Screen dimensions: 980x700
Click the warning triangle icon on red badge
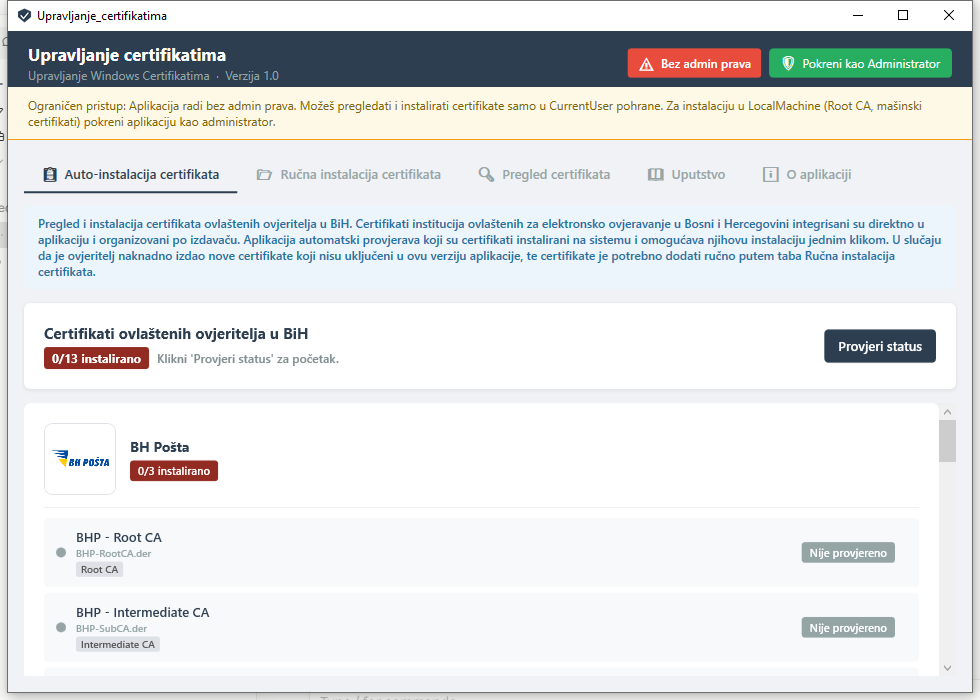coord(647,64)
